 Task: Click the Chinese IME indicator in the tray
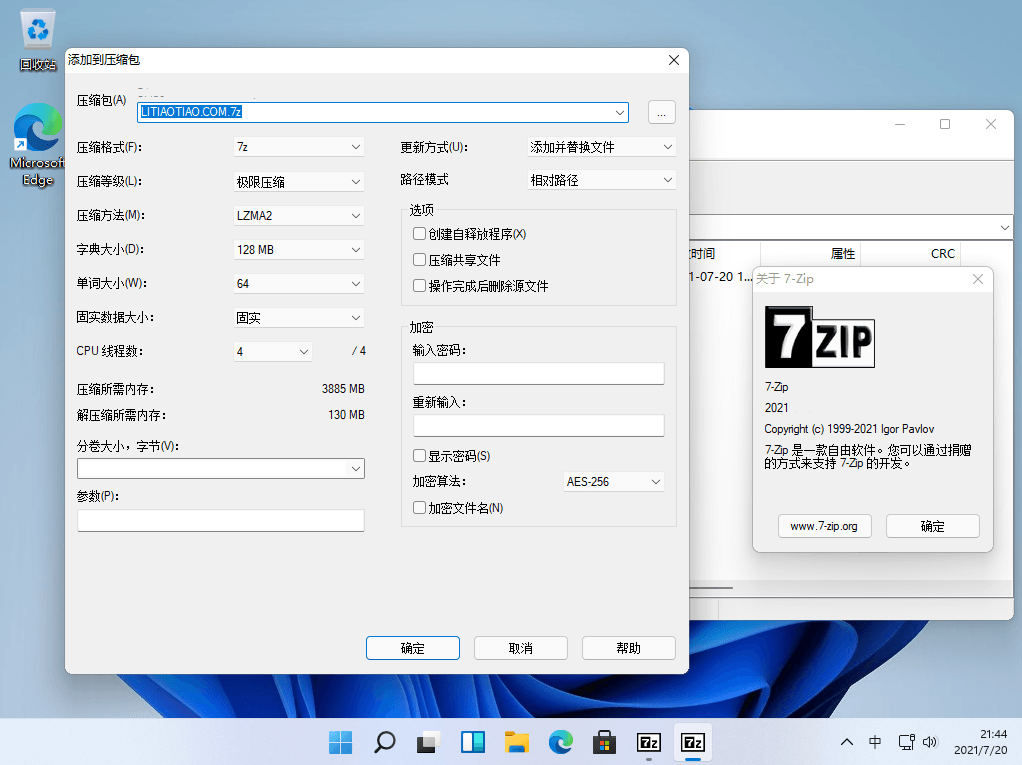tap(875, 742)
